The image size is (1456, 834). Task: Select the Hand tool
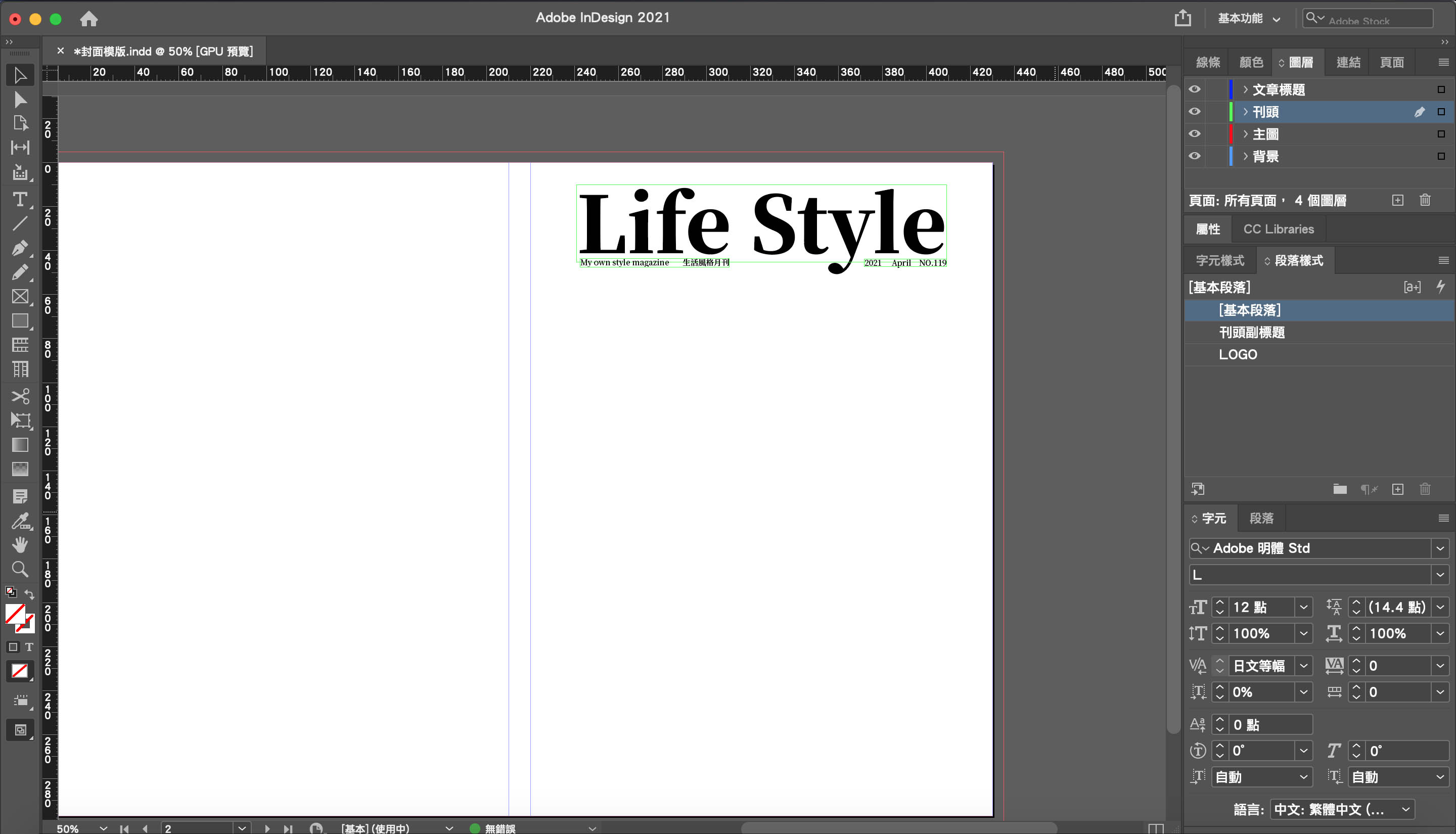pyautogui.click(x=20, y=545)
